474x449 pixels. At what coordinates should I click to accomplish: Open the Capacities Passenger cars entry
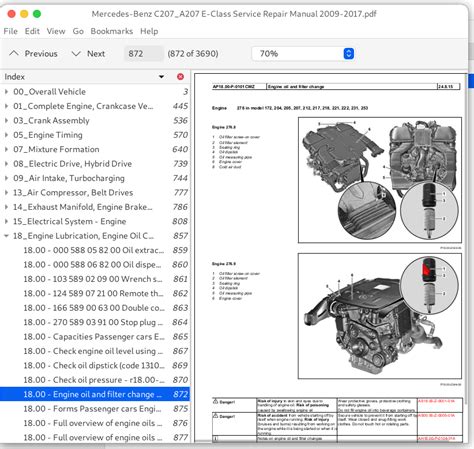pyautogui.click(x=95, y=337)
